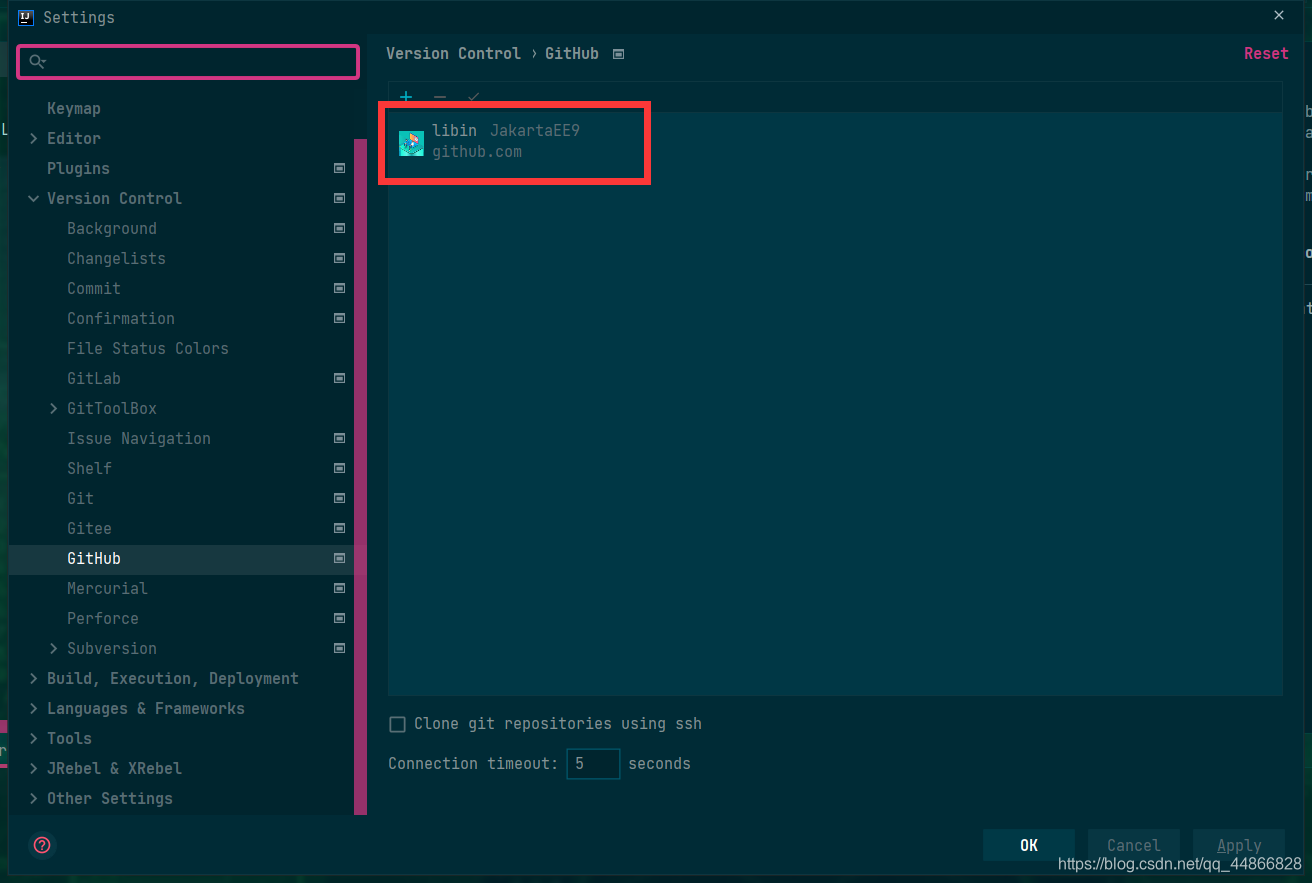Screen dimensions: 1312x883
Task: Click the OK button
Action: [1028, 845]
